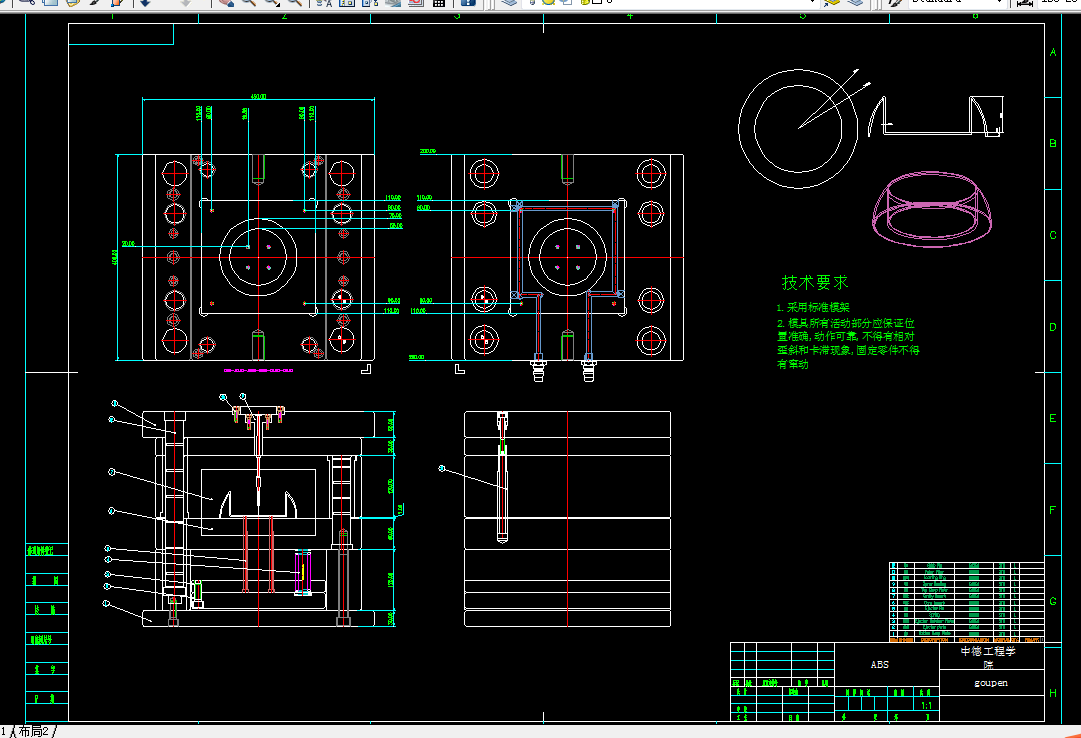Select the part cross-section profile view
The width and height of the screenshot is (1081, 738).
click(936, 116)
